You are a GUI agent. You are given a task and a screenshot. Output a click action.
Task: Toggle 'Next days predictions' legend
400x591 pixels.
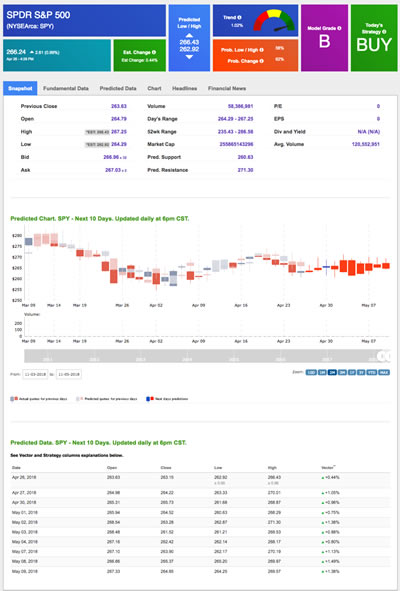pos(167,399)
